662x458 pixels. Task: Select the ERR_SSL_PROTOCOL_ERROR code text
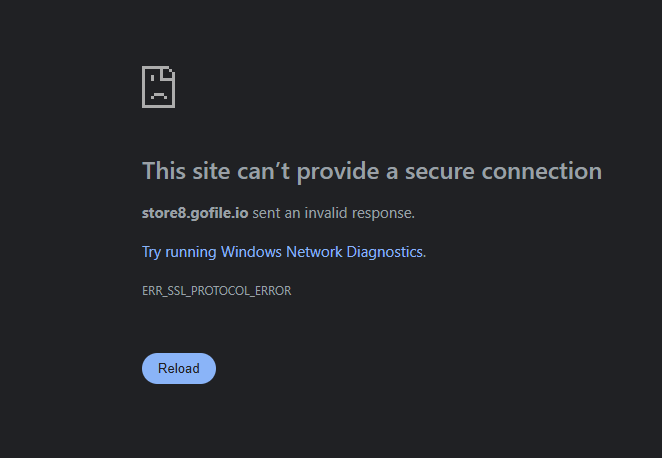(x=216, y=291)
